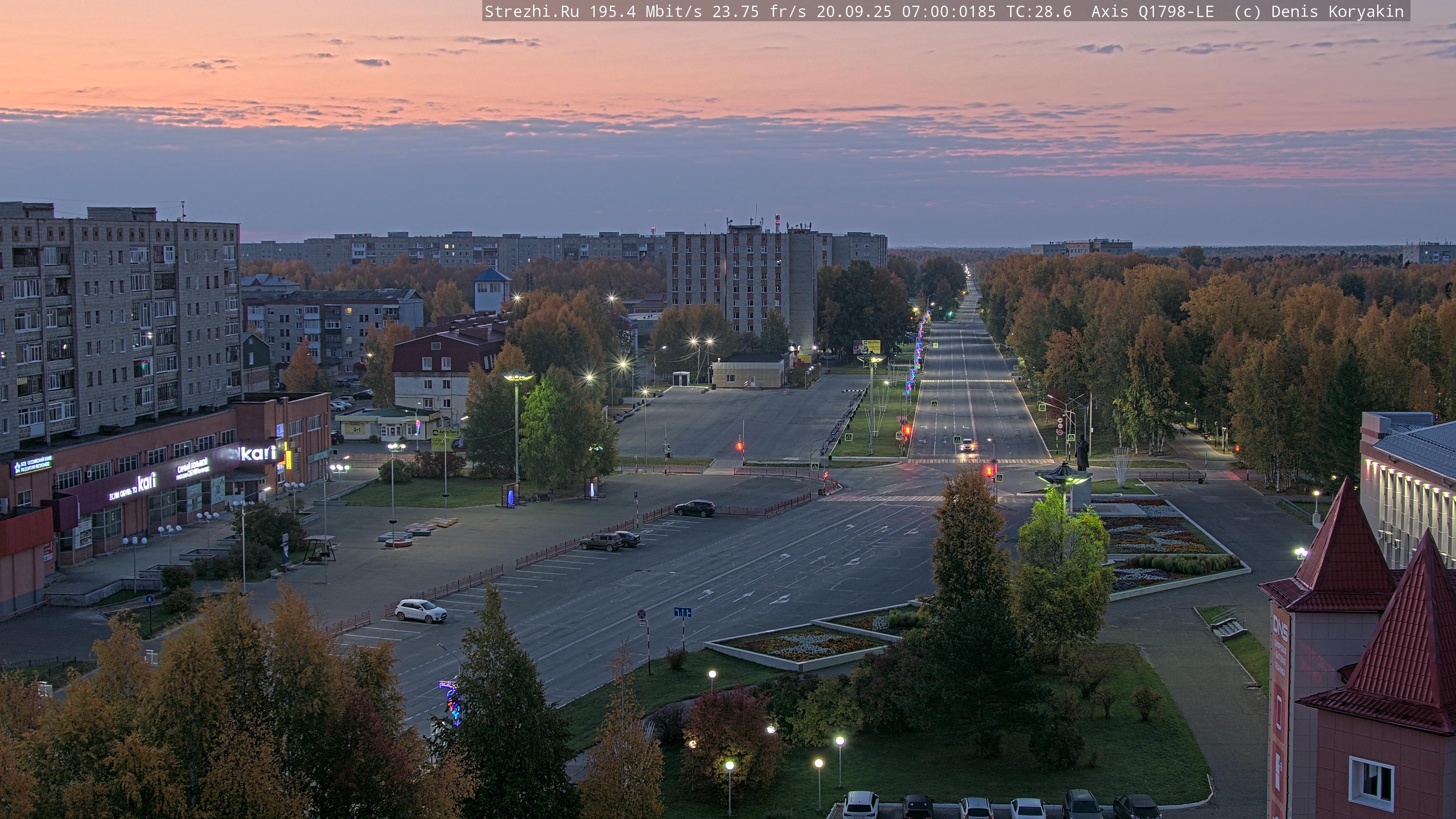
Task: Click the dark SUV parked alone near the fence
Action: tap(695, 508)
